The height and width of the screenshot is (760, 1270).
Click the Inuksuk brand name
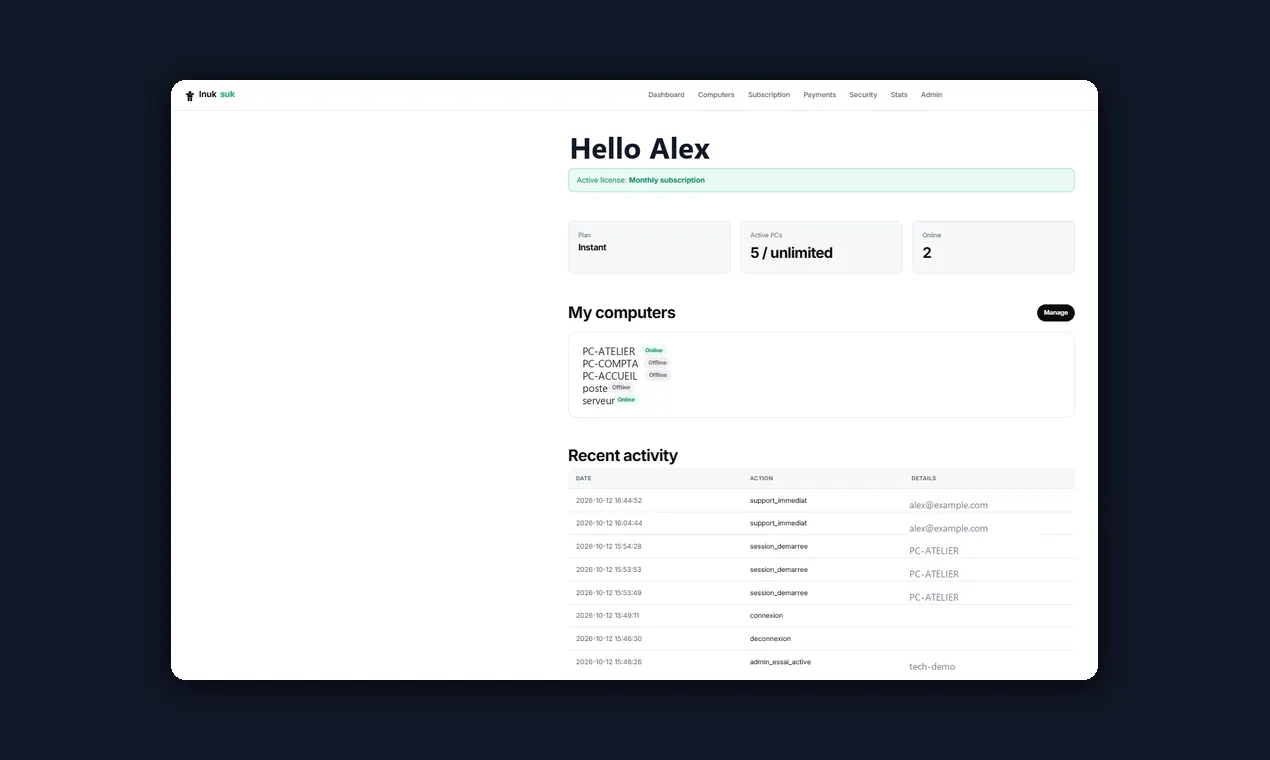point(217,94)
